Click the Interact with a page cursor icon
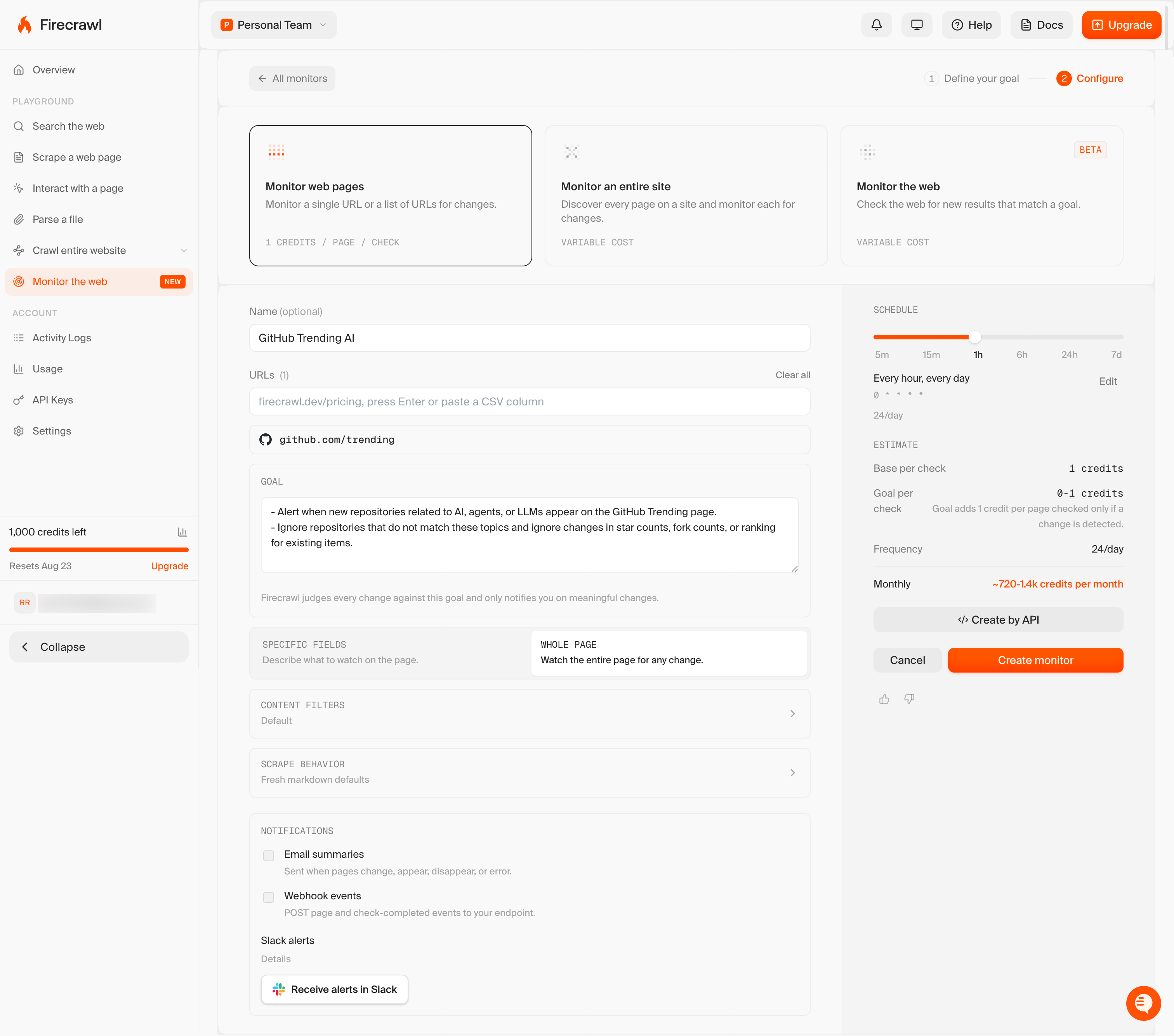 coord(19,188)
